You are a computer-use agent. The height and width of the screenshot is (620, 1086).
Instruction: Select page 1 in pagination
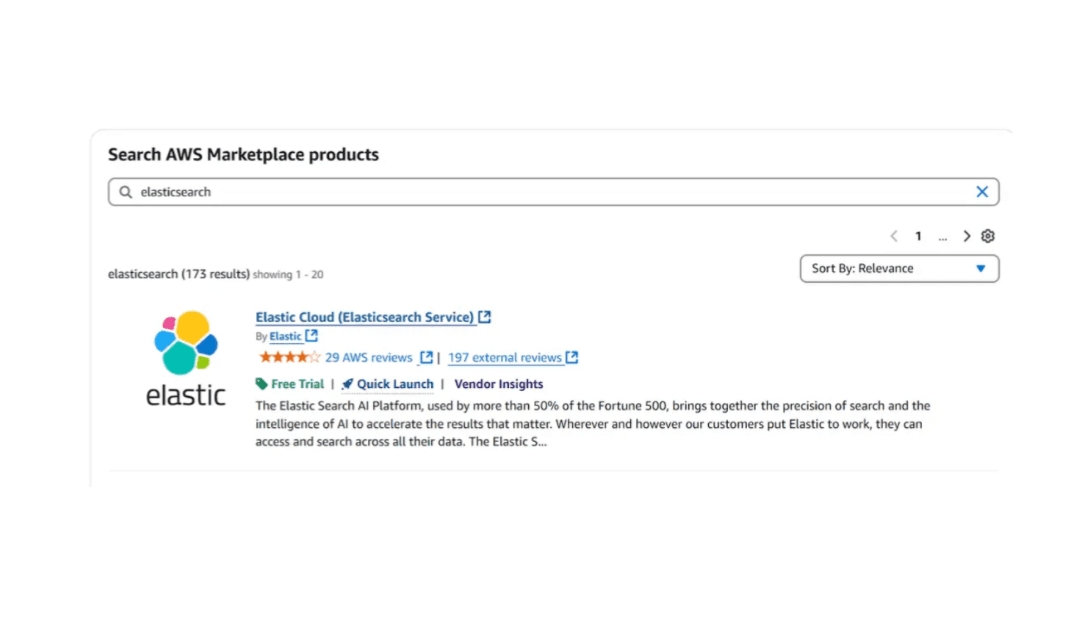[x=918, y=236]
